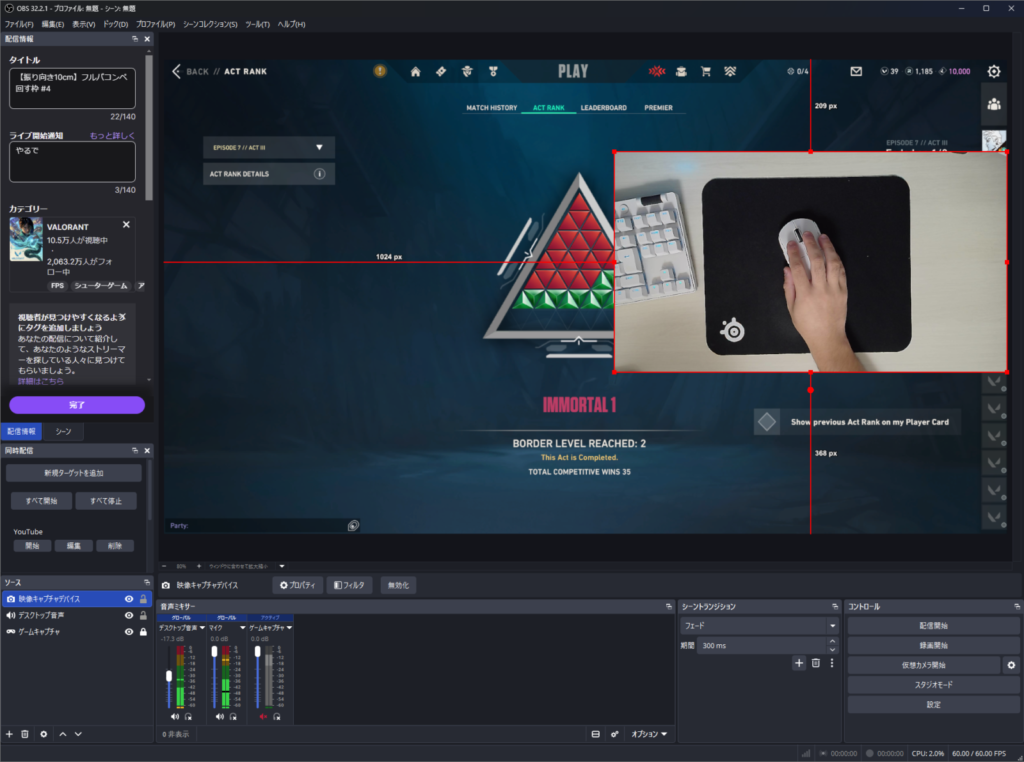Undock the 音声ミキサー panel
This screenshot has height=762, width=1024.
tap(668, 606)
